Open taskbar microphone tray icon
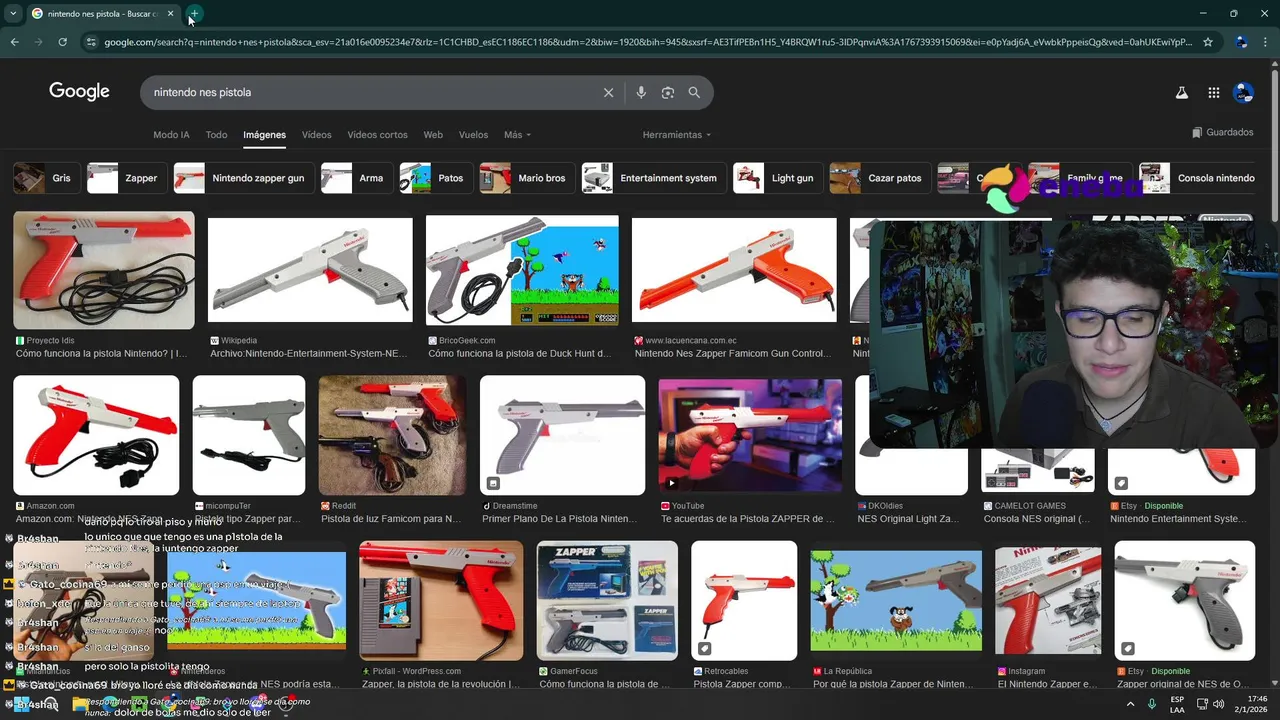This screenshot has height=720, width=1280. [x=1152, y=704]
